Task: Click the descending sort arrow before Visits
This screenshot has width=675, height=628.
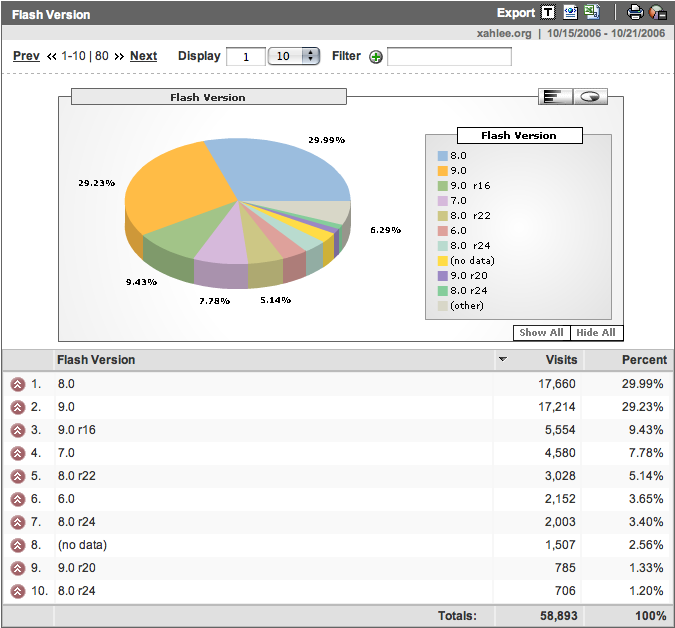Action: tap(503, 360)
